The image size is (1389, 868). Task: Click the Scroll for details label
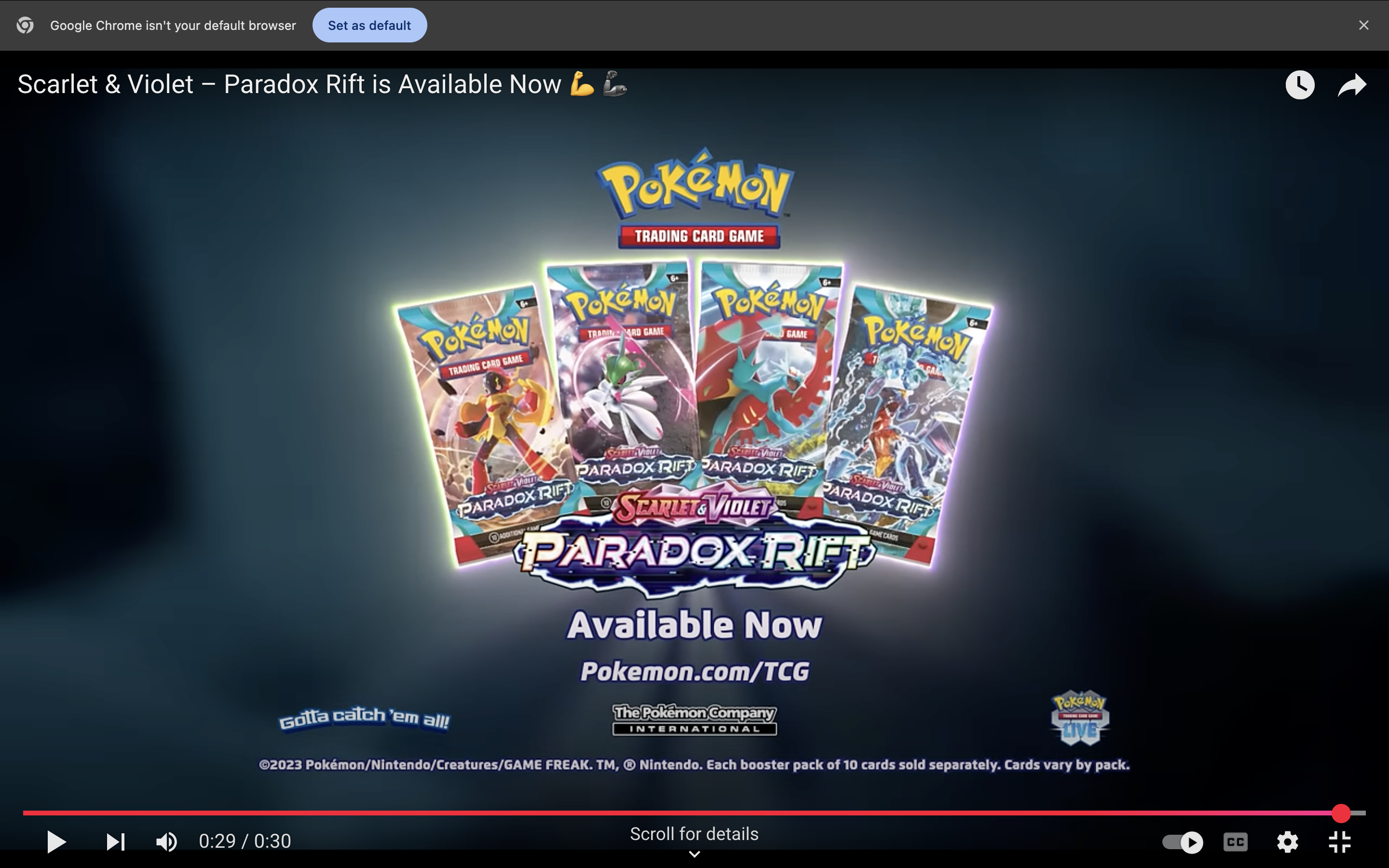click(694, 834)
